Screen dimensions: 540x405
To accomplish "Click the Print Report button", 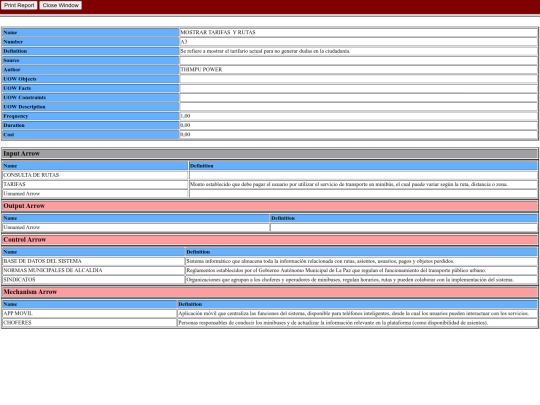I will (x=19, y=5).
